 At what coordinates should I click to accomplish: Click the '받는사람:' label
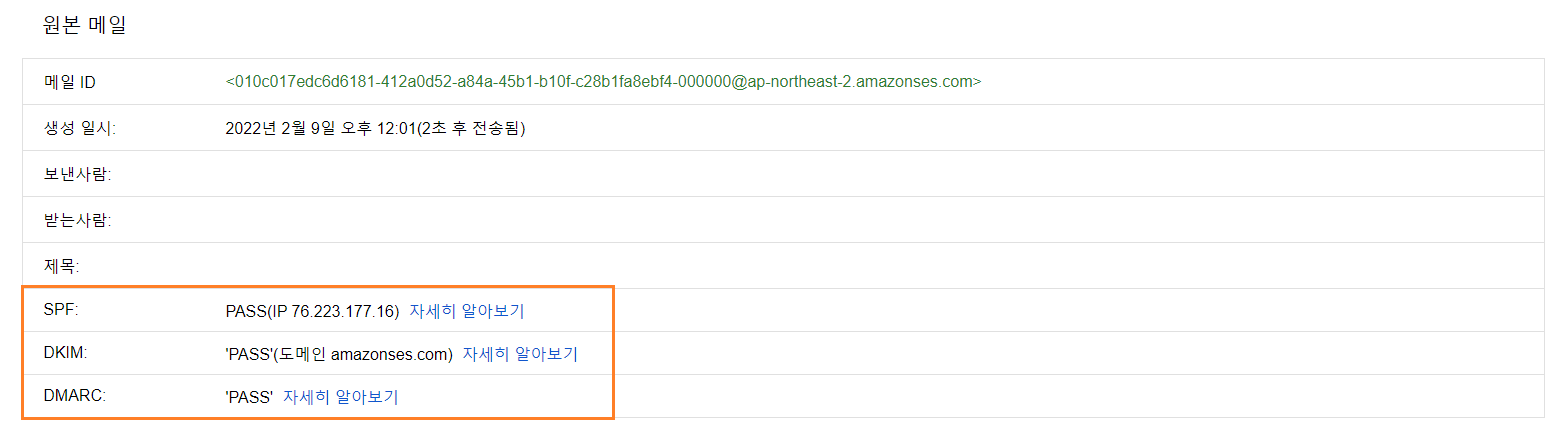pyautogui.click(x=77, y=220)
